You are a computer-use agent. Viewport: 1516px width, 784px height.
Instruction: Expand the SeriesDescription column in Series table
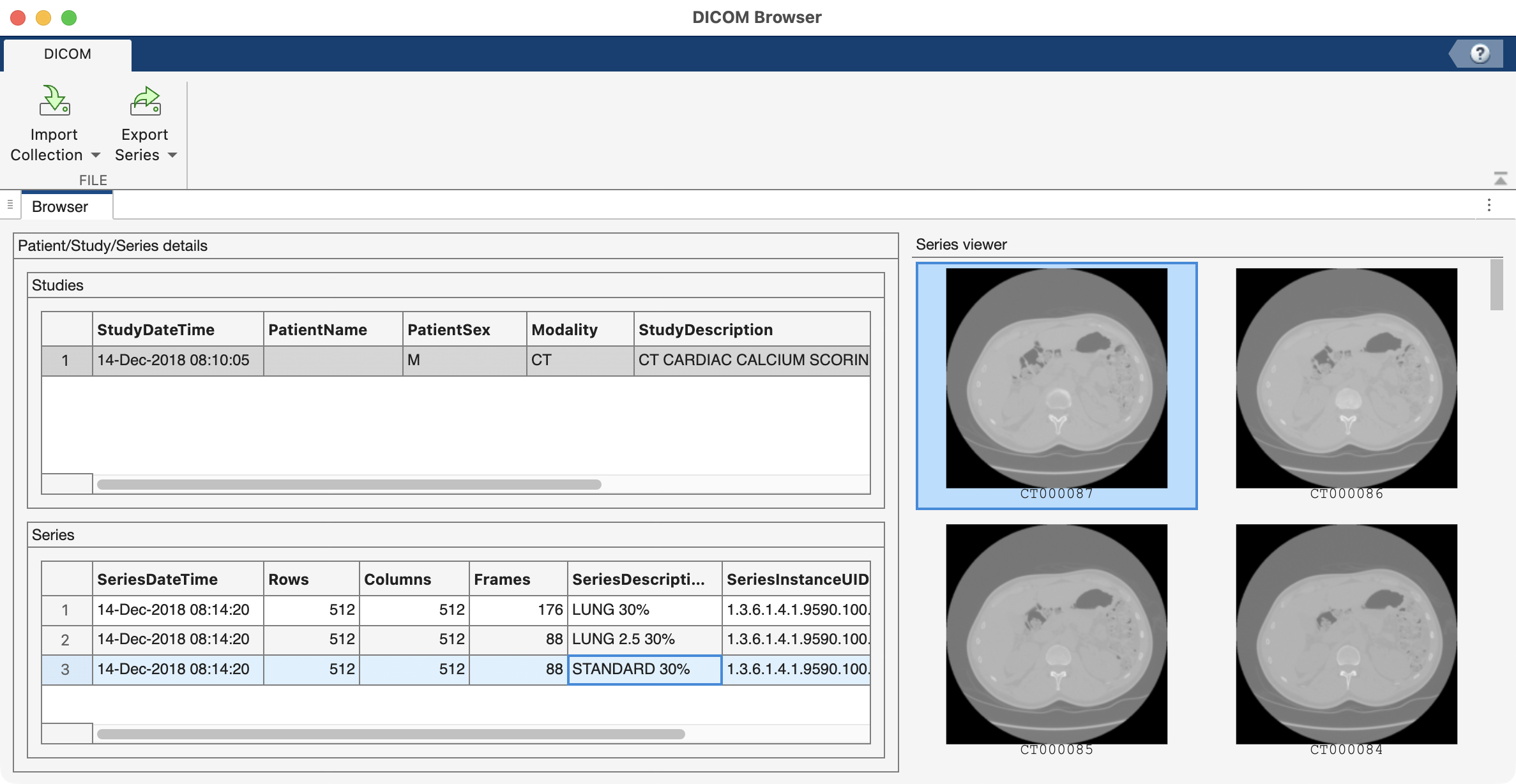tap(722, 579)
